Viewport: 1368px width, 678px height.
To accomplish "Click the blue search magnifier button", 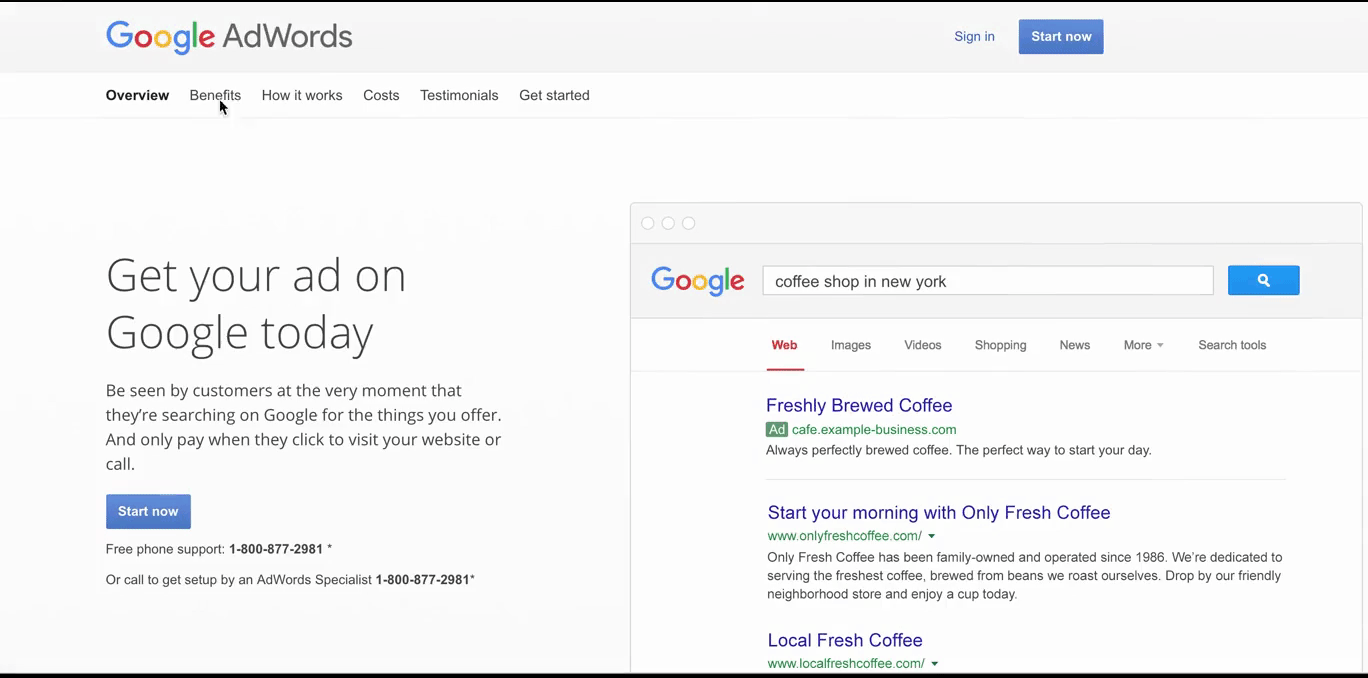I will [1263, 280].
